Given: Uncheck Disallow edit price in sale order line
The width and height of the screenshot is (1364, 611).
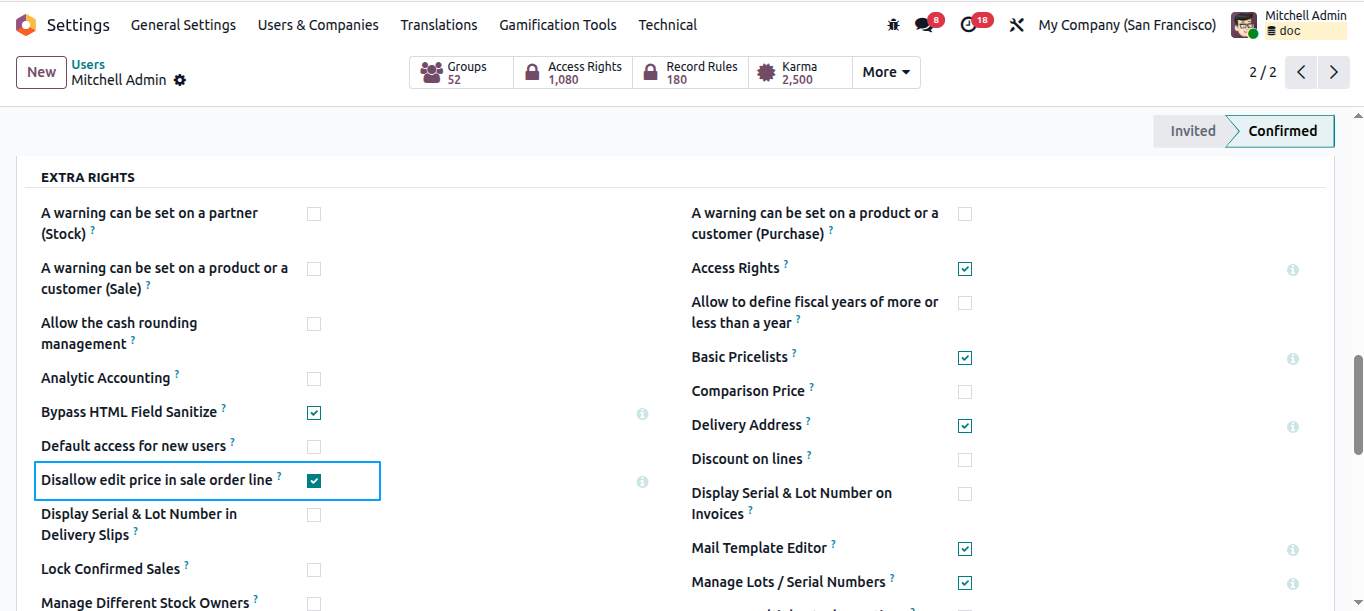Looking at the screenshot, I should click(x=314, y=481).
